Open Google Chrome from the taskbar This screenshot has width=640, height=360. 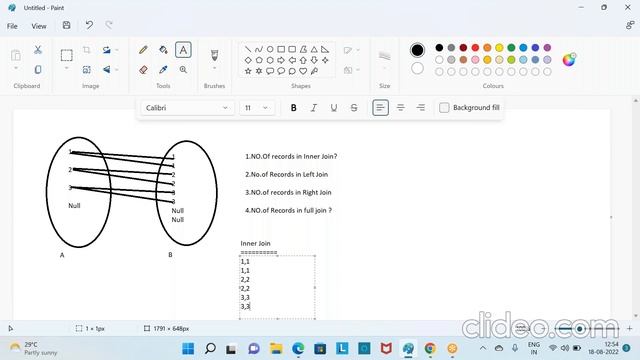tap(430, 349)
